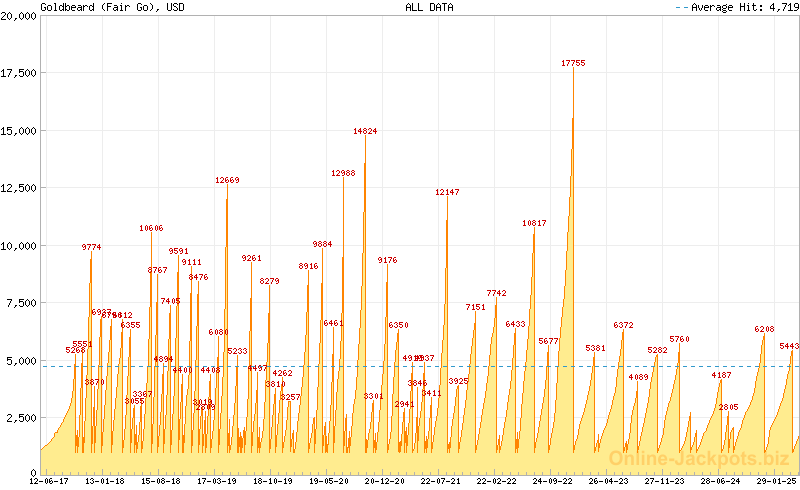Screen dimensions: 800x490
Task: Click the ALL DATA heading
Action: (x=429, y=7)
